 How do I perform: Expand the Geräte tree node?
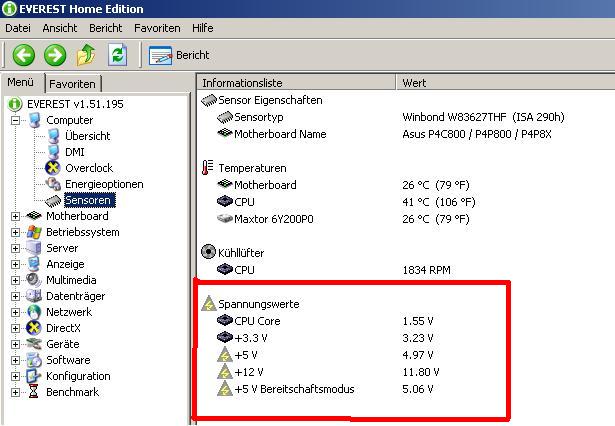[15, 344]
